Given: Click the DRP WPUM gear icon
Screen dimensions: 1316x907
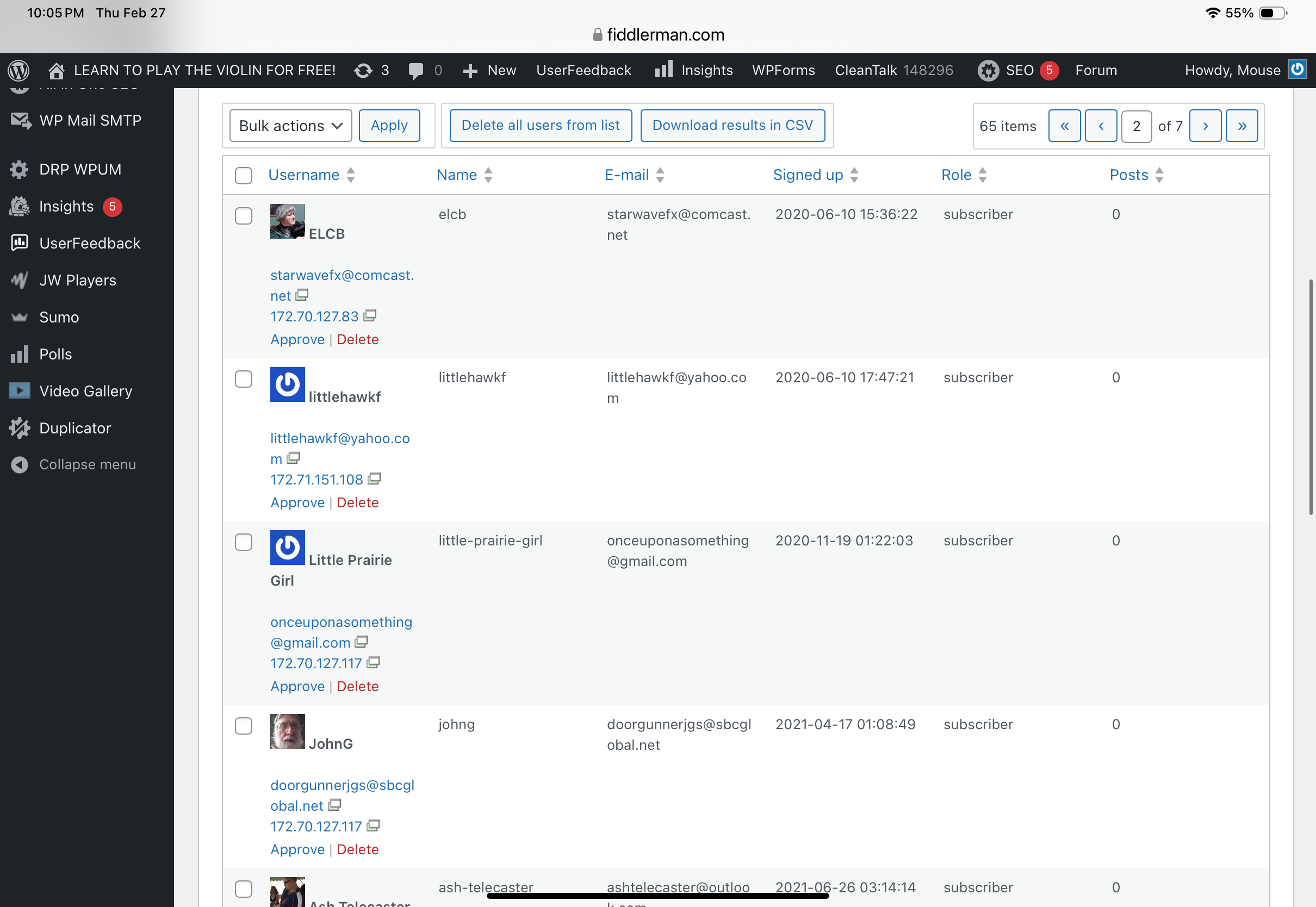Looking at the screenshot, I should [x=20, y=169].
